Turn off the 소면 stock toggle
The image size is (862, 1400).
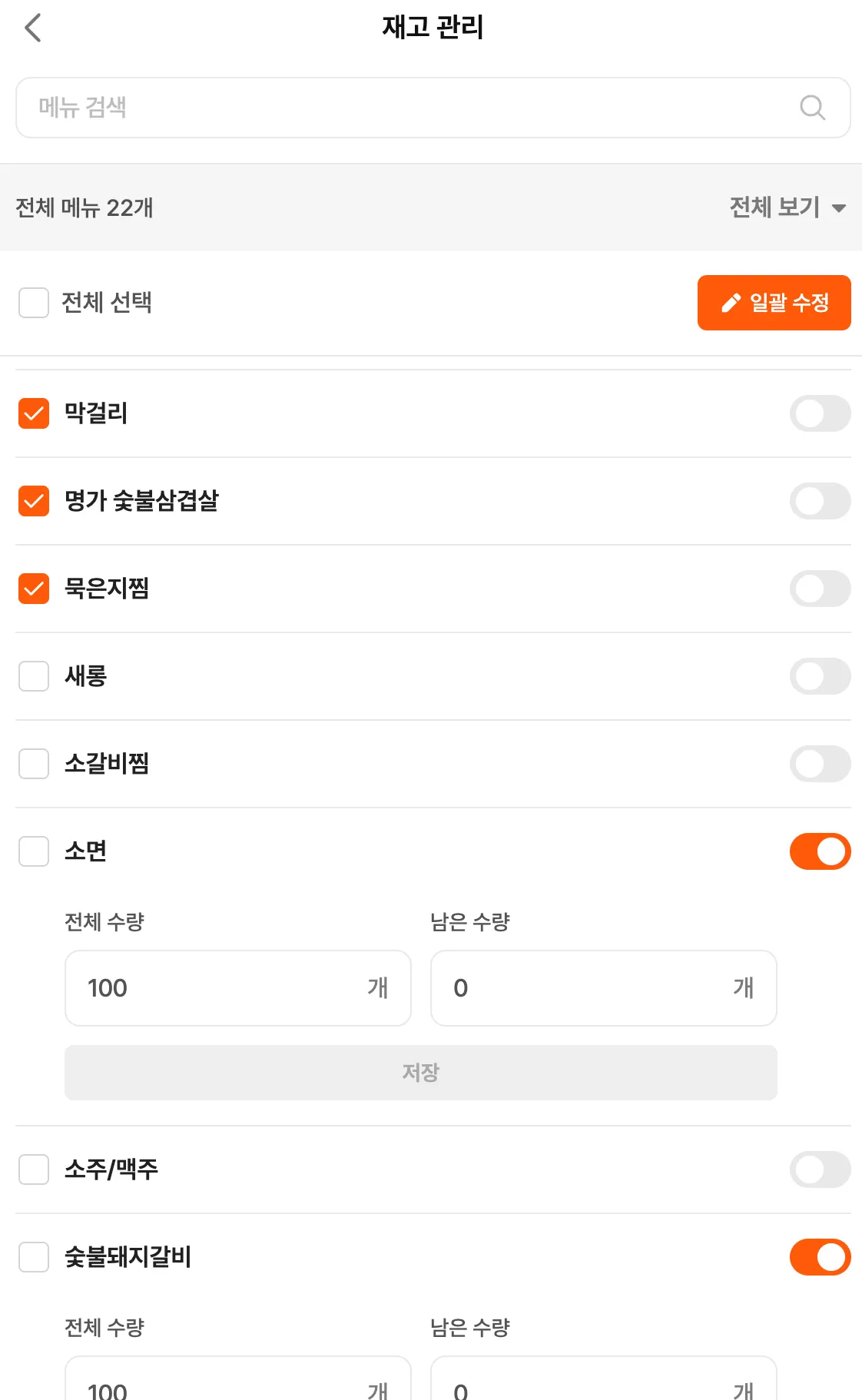(820, 851)
